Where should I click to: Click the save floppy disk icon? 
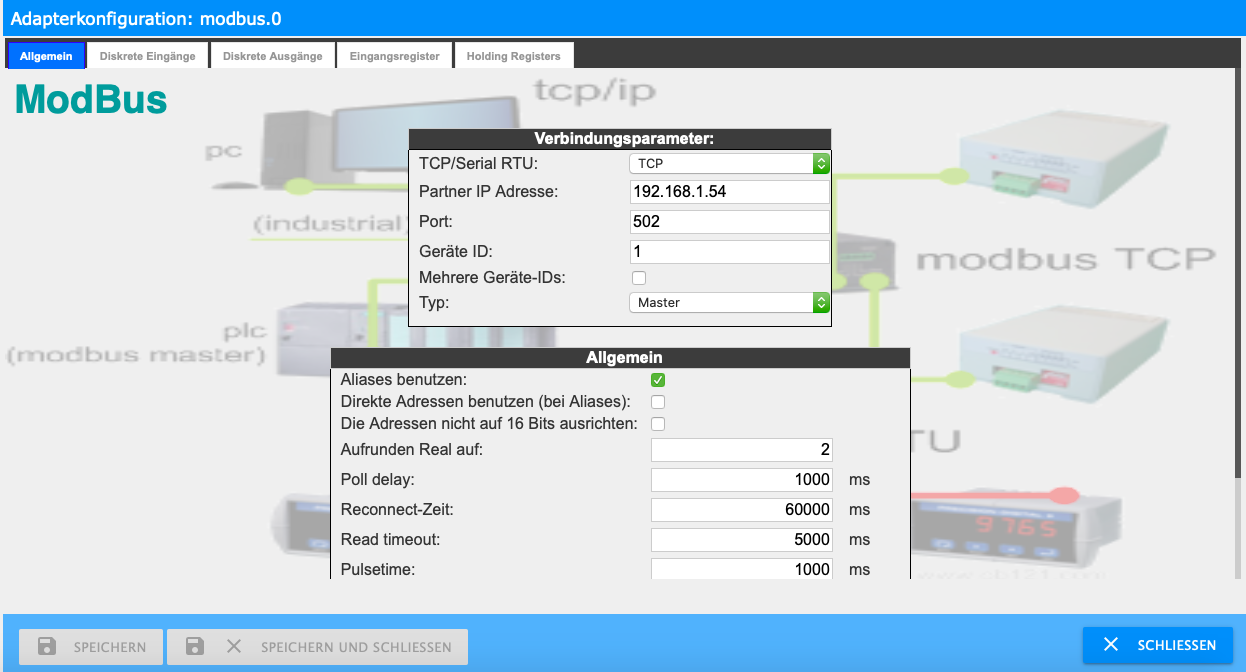coord(47,646)
